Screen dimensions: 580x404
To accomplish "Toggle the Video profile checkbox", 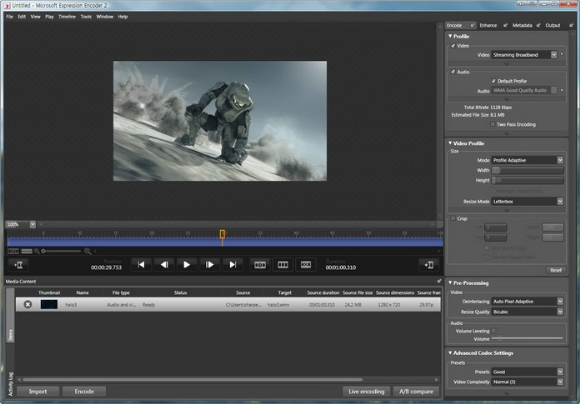I will (x=453, y=46).
